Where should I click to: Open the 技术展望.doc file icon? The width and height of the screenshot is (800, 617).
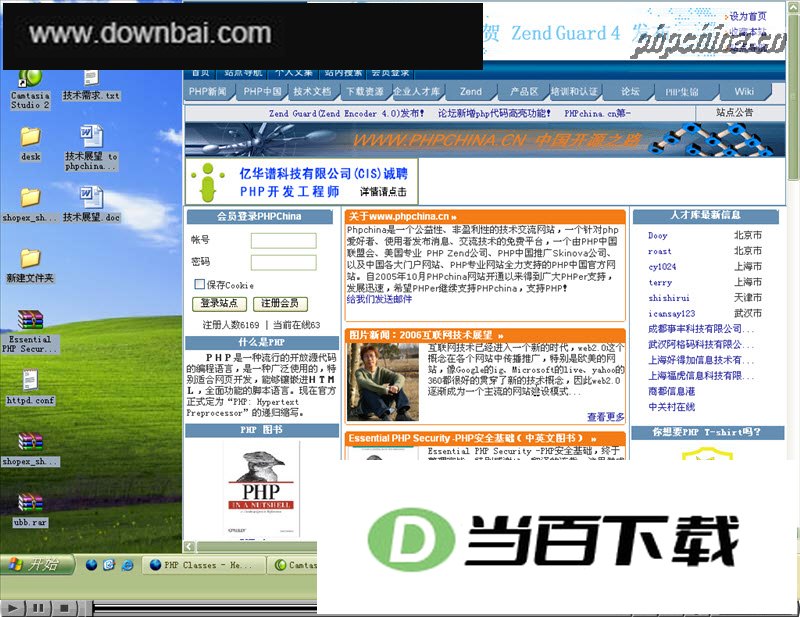coord(91,204)
